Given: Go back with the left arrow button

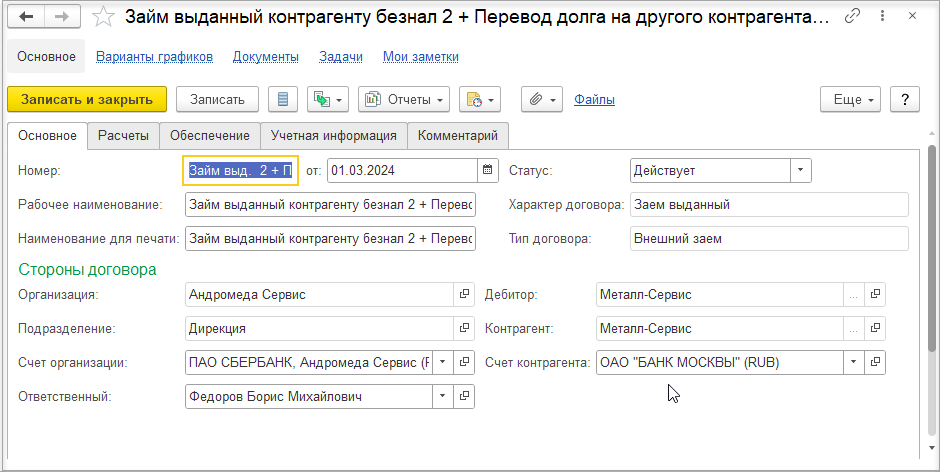Looking at the screenshot, I should pos(27,17).
